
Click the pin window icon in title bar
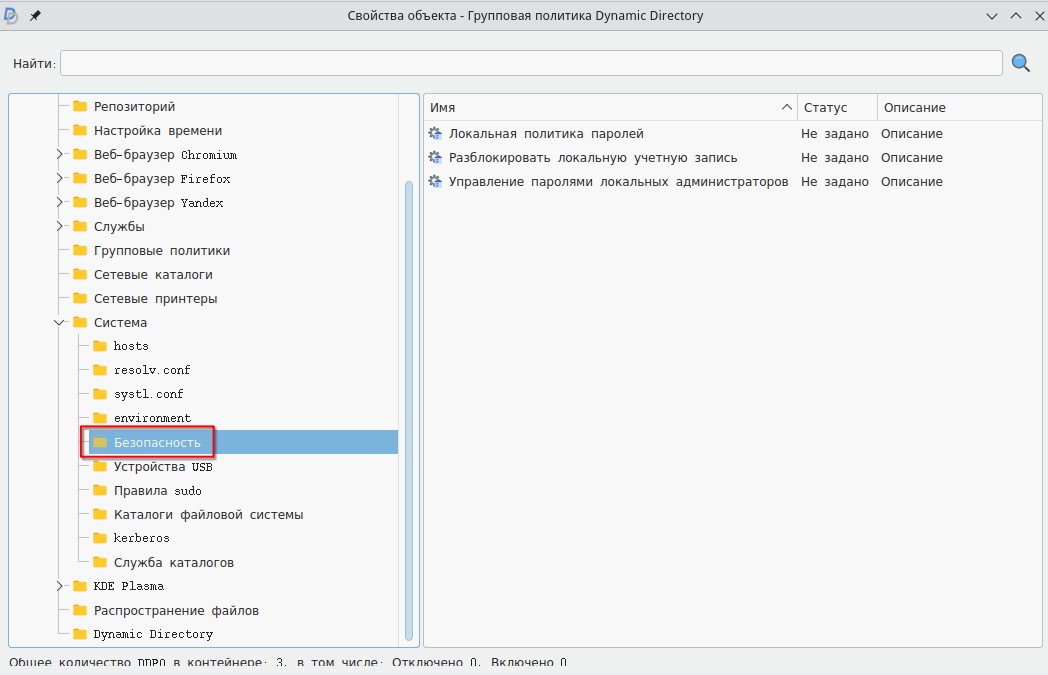pos(35,16)
